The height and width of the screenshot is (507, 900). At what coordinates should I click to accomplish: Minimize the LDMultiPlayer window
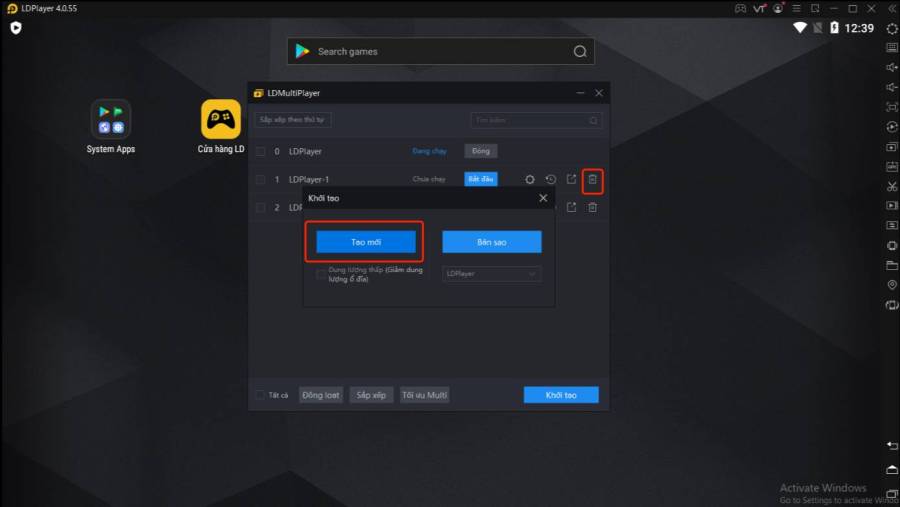(x=580, y=93)
